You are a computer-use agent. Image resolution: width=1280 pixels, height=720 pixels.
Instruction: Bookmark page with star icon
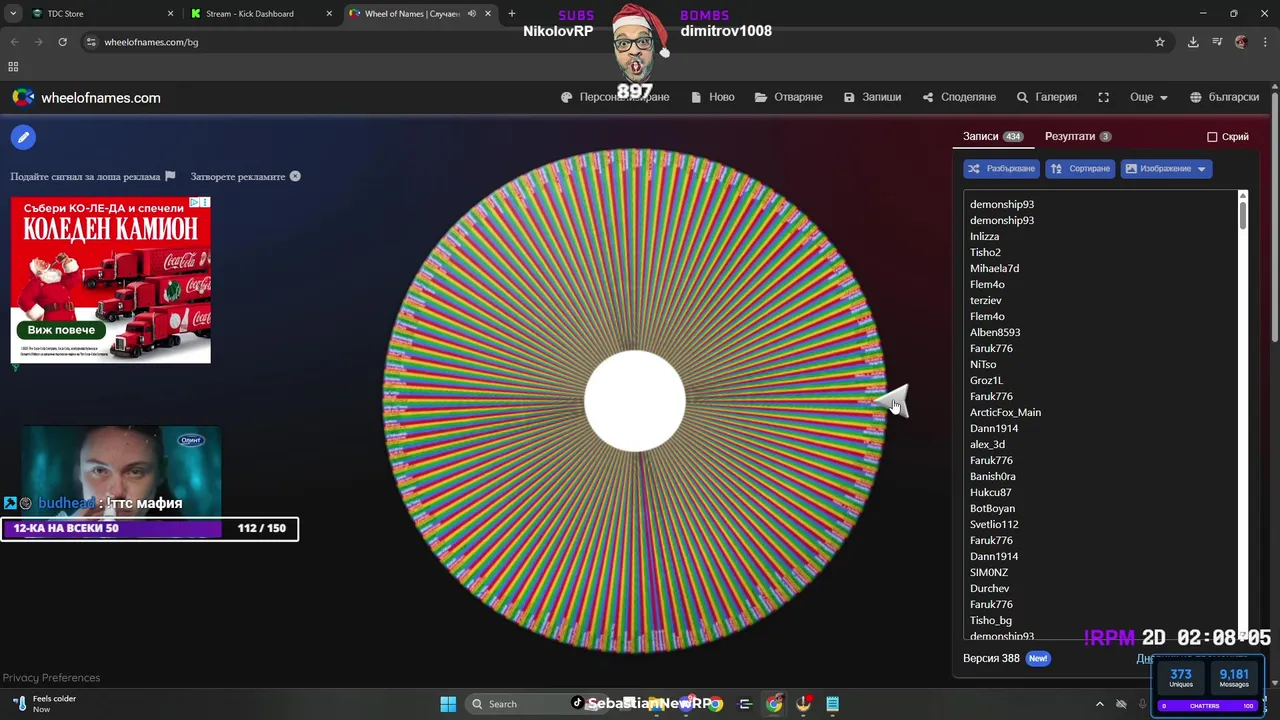click(x=1160, y=42)
